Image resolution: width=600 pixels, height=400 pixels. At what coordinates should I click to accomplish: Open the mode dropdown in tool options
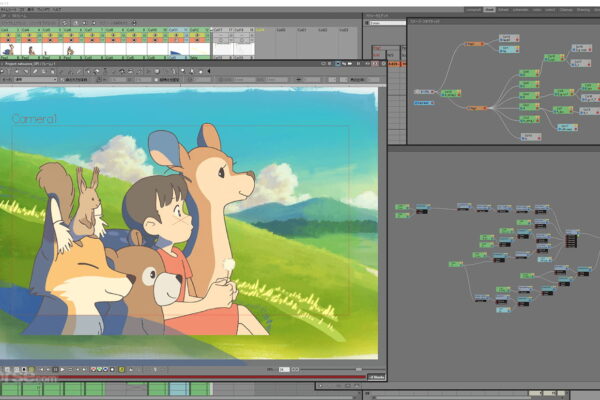pos(36,79)
